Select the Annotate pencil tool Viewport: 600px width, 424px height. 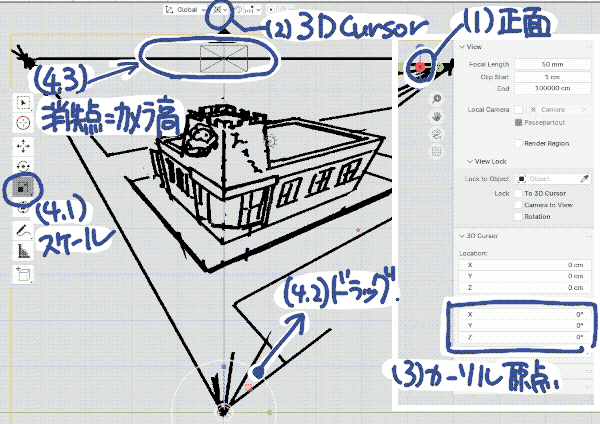23,231
